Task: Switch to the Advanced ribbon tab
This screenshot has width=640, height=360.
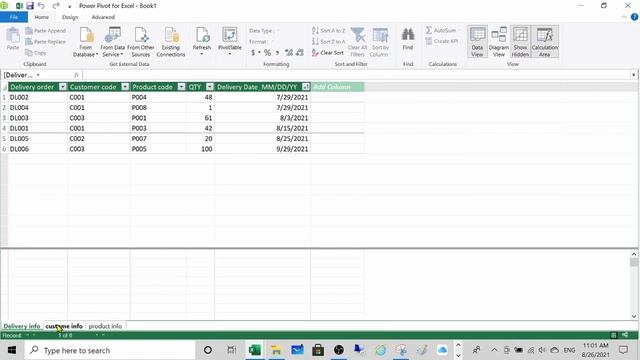Action: coord(103,17)
